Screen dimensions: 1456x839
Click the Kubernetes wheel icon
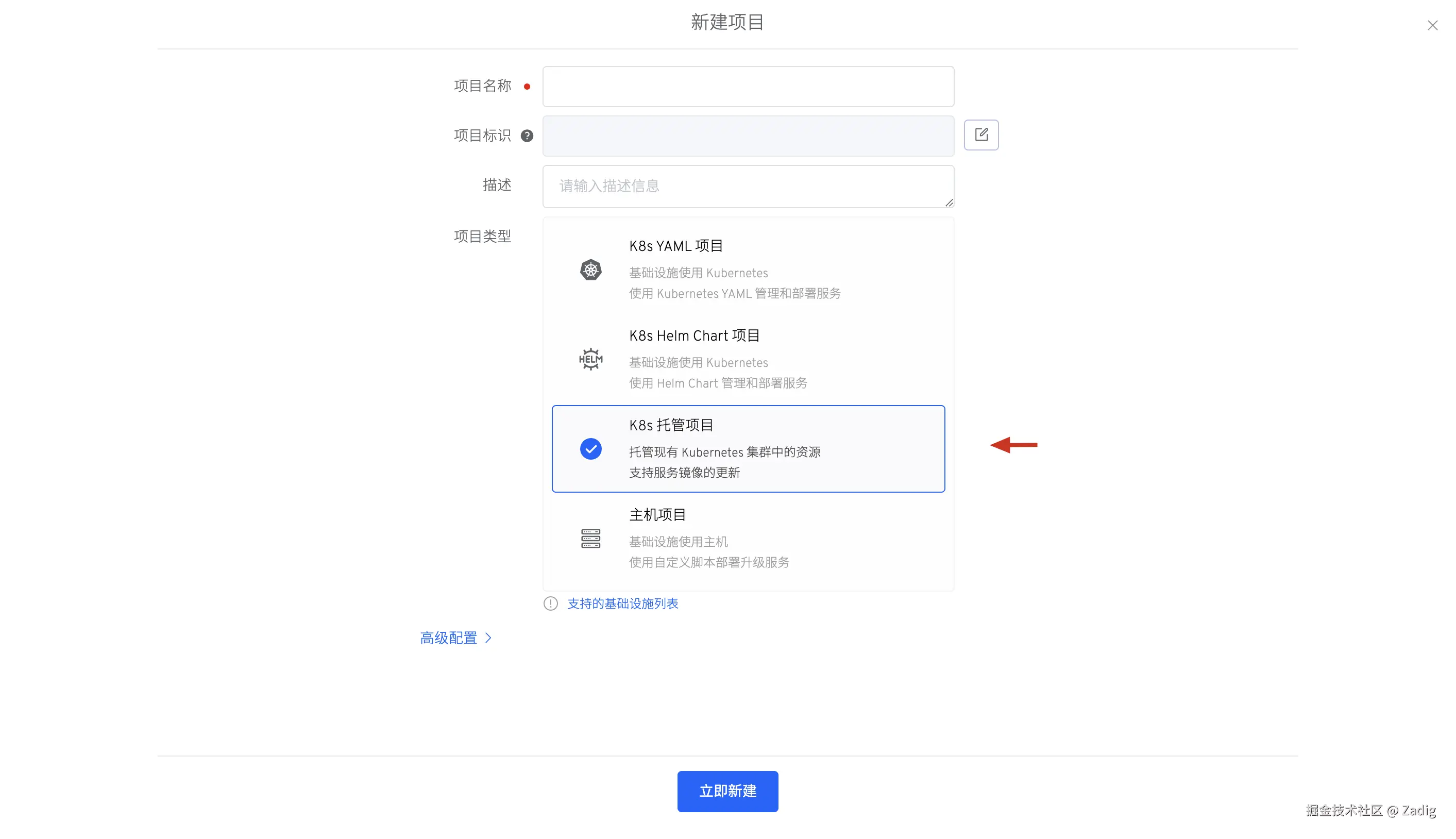(x=590, y=270)
